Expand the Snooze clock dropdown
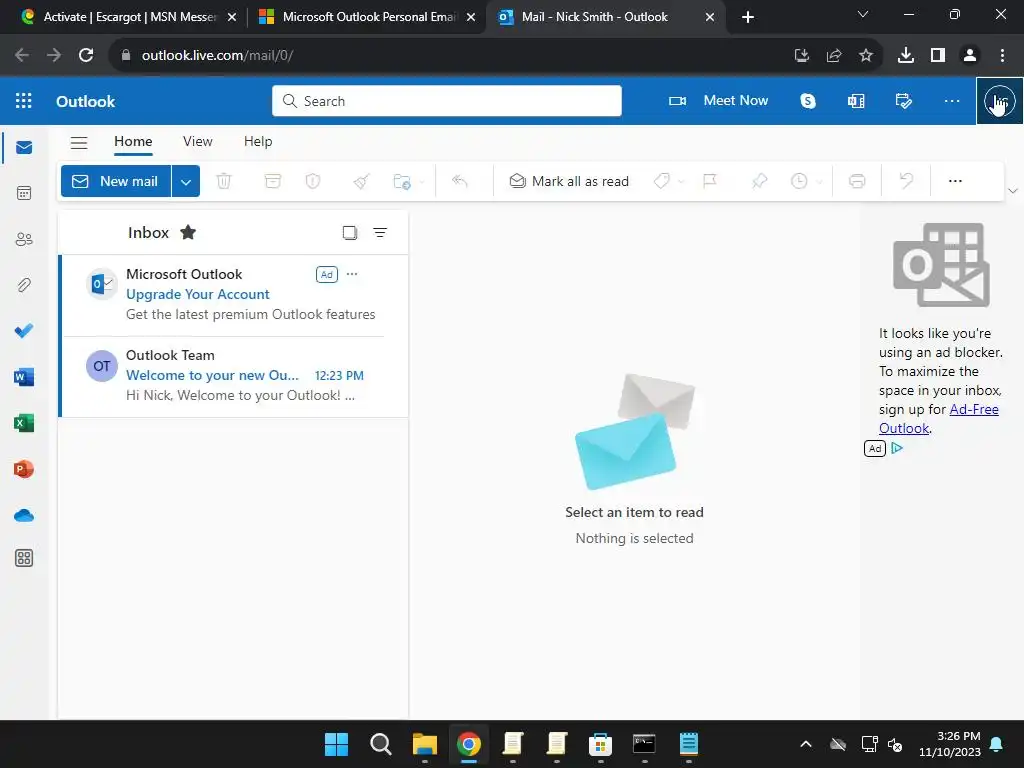The height and width of the screenshot is (768, 1024). [820, 182]
